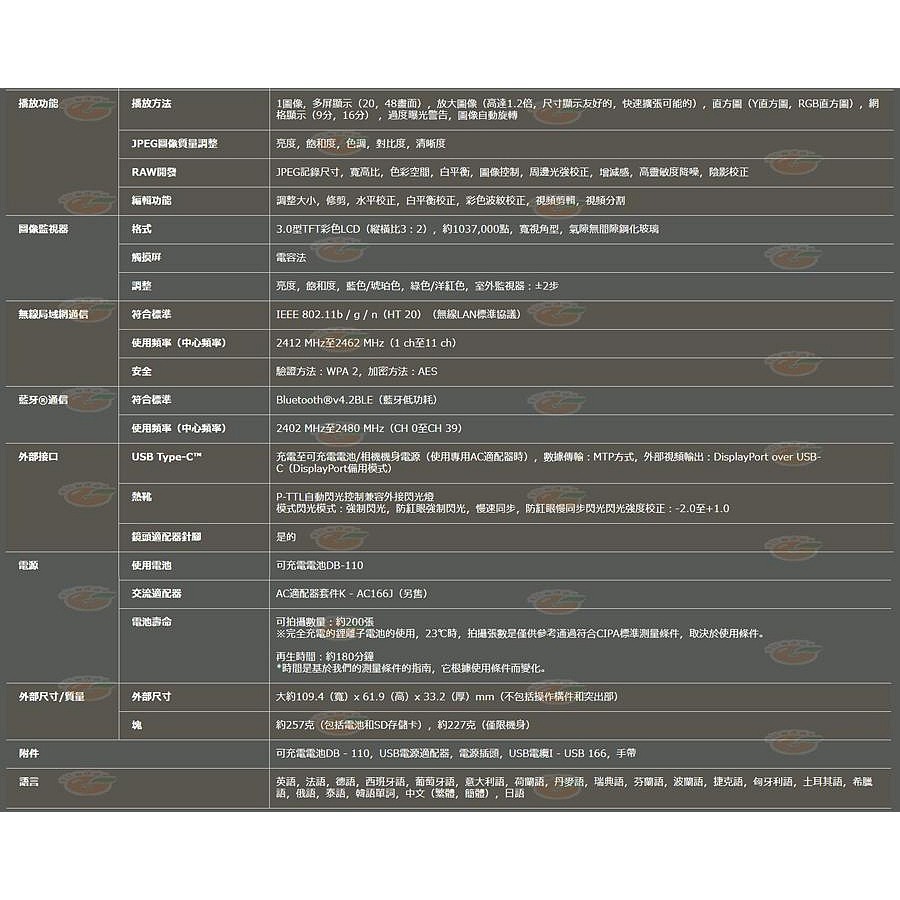Click the 無線局域網通信 section header
900x900 pixels.
53,314
